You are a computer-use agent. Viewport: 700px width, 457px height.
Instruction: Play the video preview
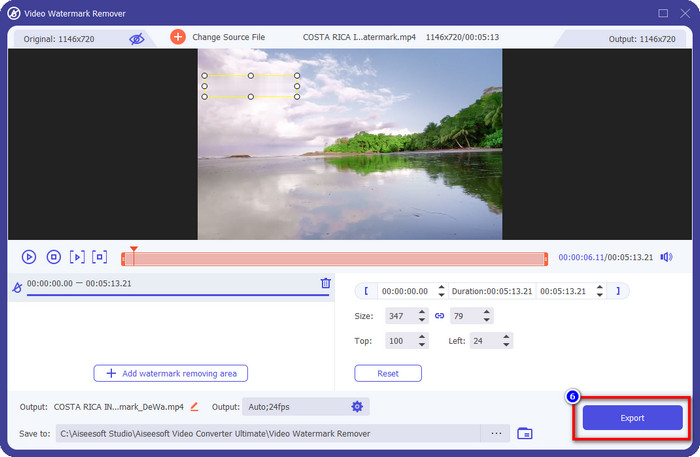pos(29,257)
